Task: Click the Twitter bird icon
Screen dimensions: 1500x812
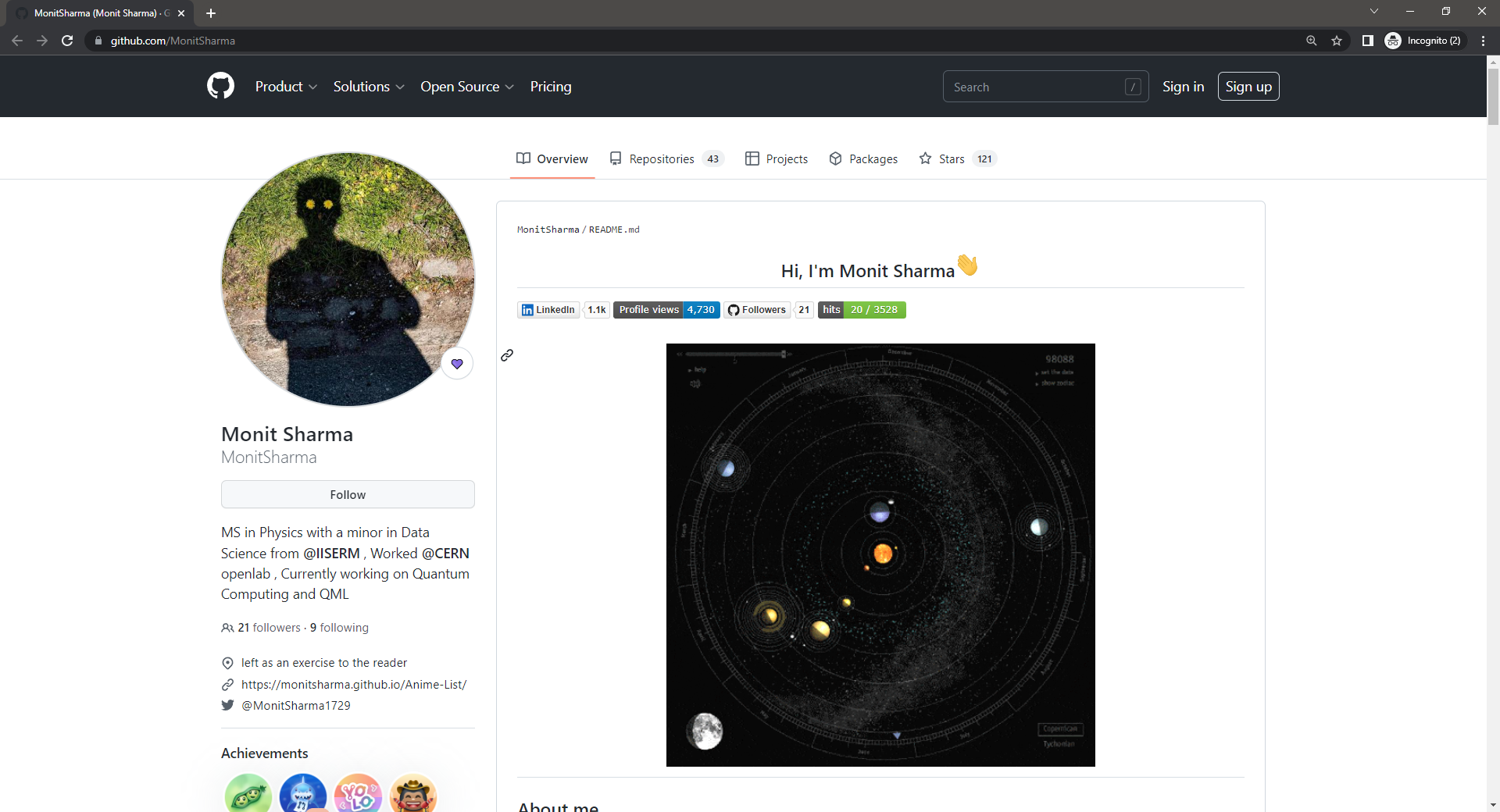Action: (x=227, y=705)
